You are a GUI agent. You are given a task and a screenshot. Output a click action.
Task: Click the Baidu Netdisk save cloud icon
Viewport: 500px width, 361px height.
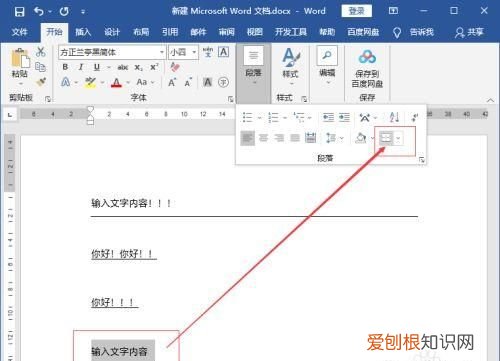pyautogui.click(x=367, y=57)
